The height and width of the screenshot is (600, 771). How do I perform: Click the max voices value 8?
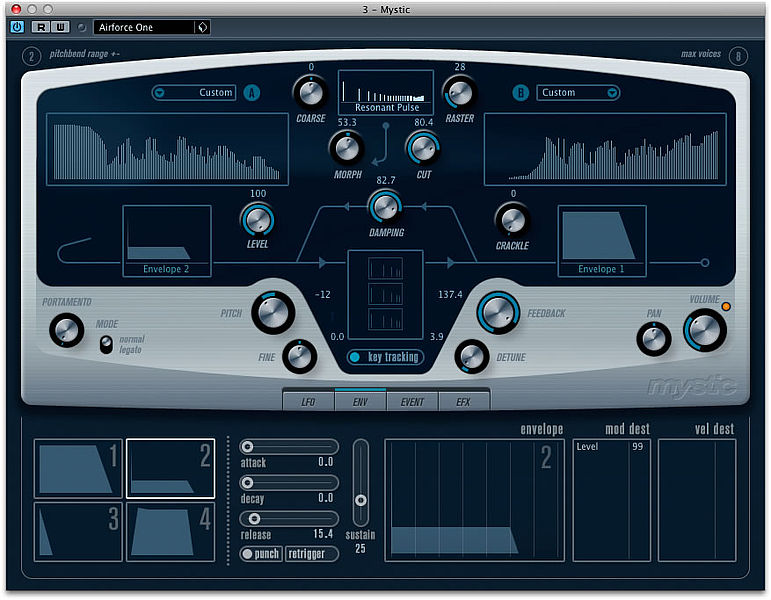[x=738, y=57]
